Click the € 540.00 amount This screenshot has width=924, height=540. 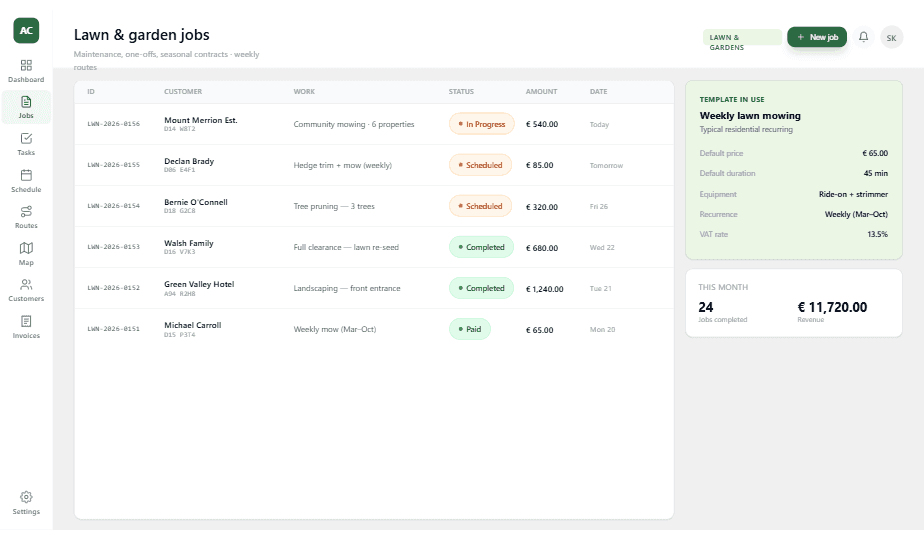(x=542, y=124)
